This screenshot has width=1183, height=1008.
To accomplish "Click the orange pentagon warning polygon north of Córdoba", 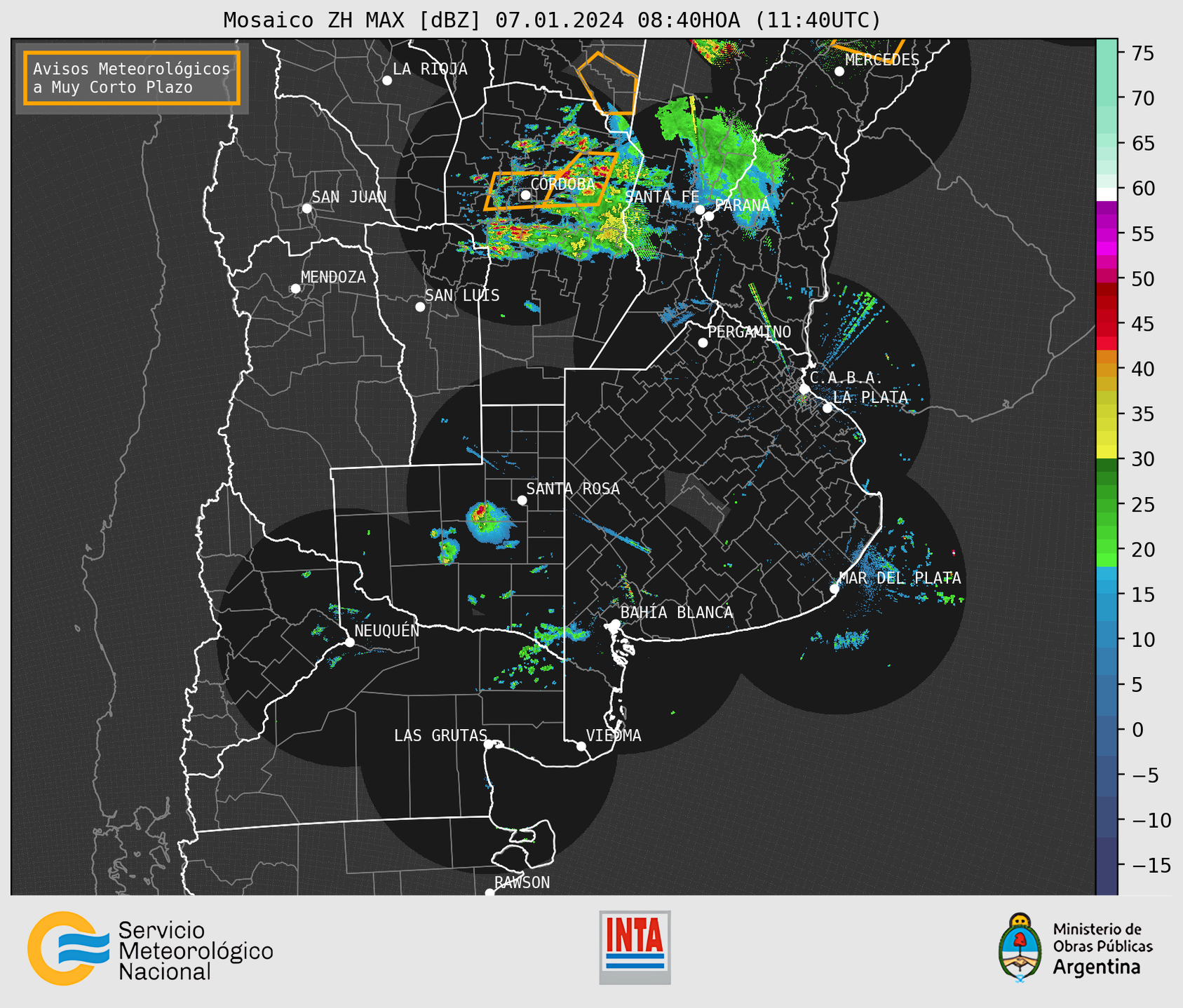I will tap(608, 83).
